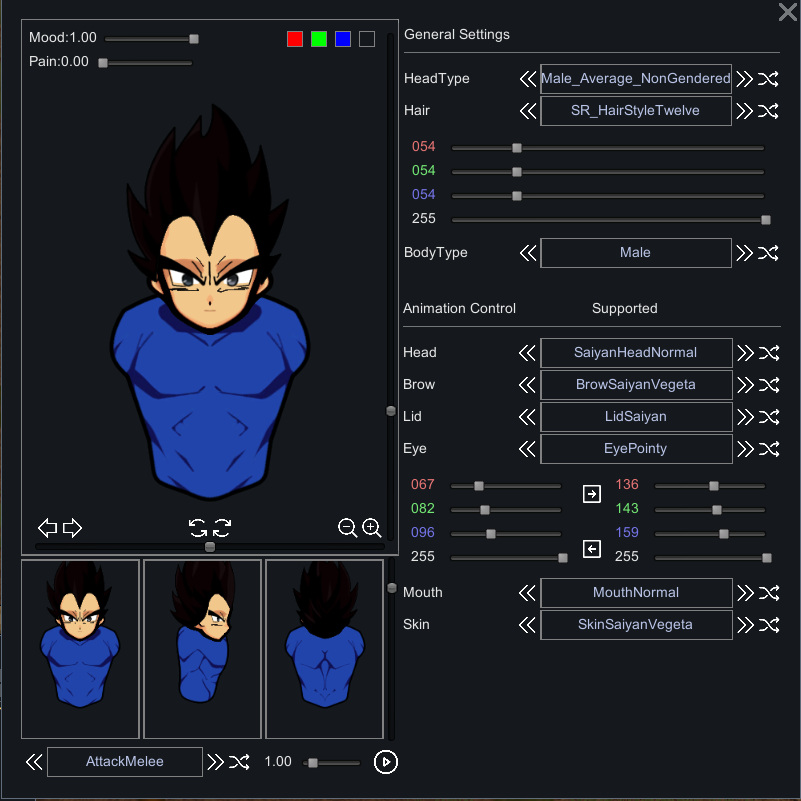
Task: Shuffle the Head animation type
Action: (769, 353)
